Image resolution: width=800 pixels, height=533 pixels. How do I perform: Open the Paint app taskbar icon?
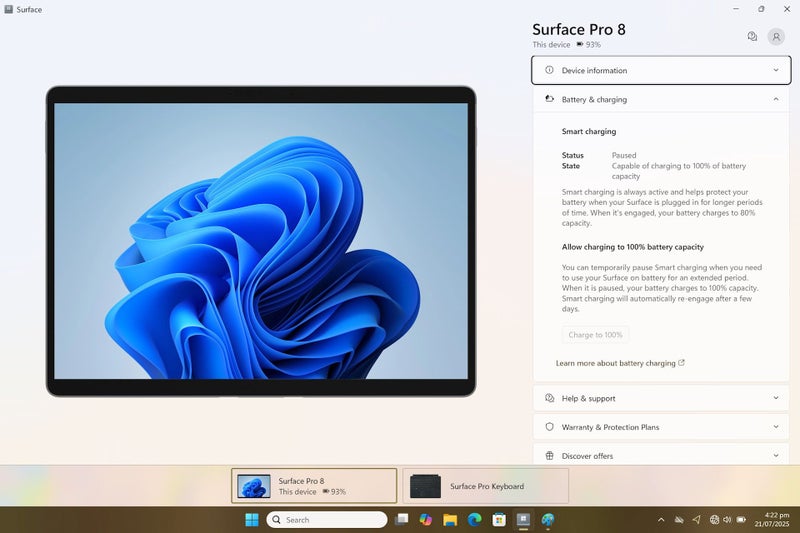tap(548, 520)
